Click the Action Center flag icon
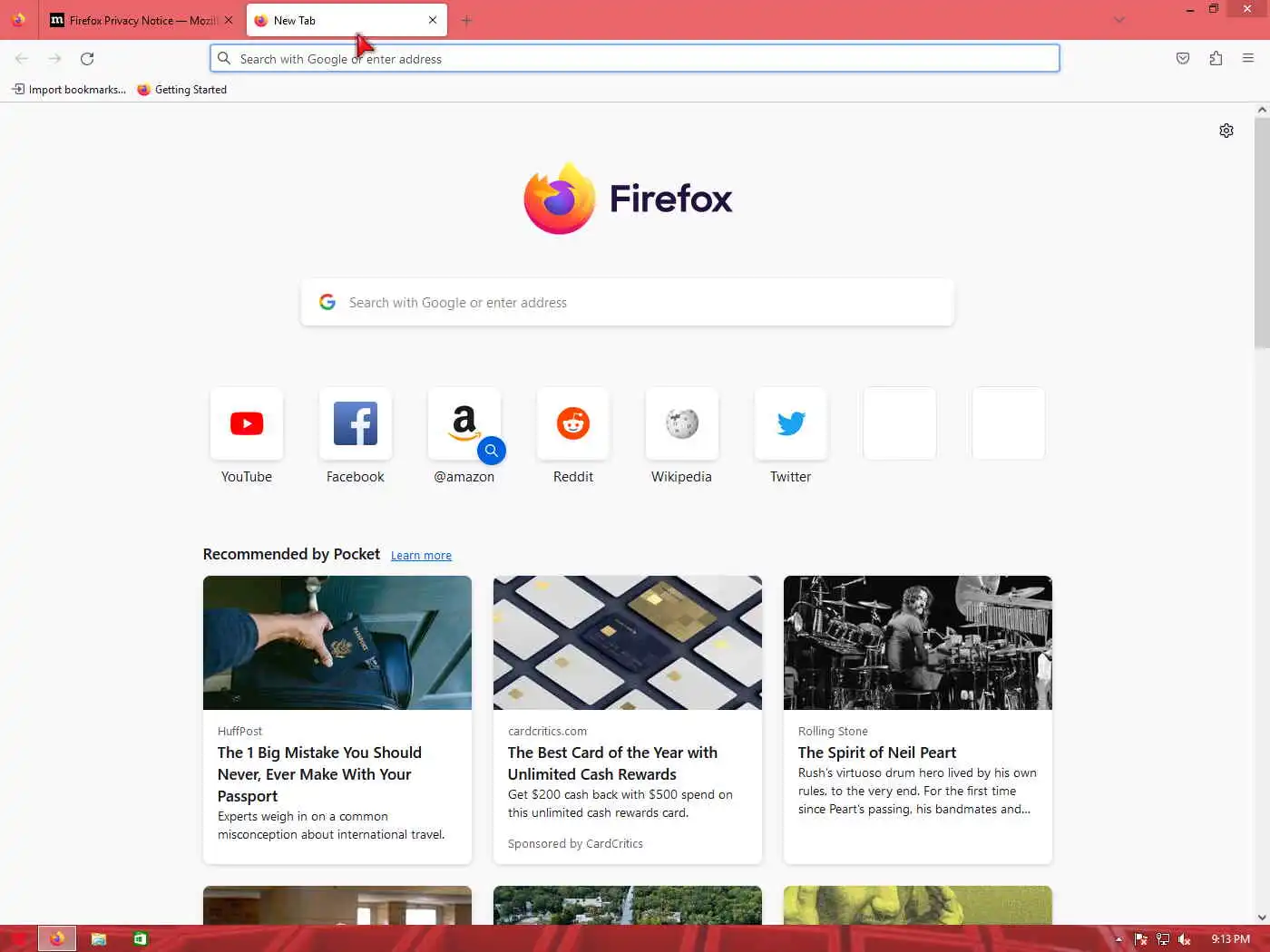 pyautogui.click(x=1141, y=939)
